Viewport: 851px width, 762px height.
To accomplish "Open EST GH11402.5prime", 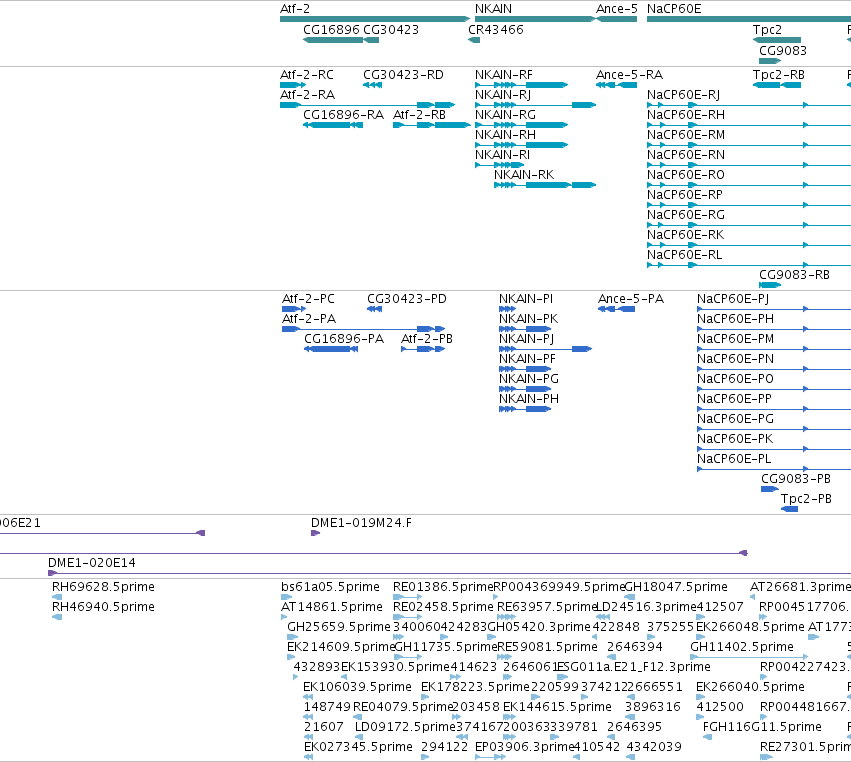I will pos(748,657).
